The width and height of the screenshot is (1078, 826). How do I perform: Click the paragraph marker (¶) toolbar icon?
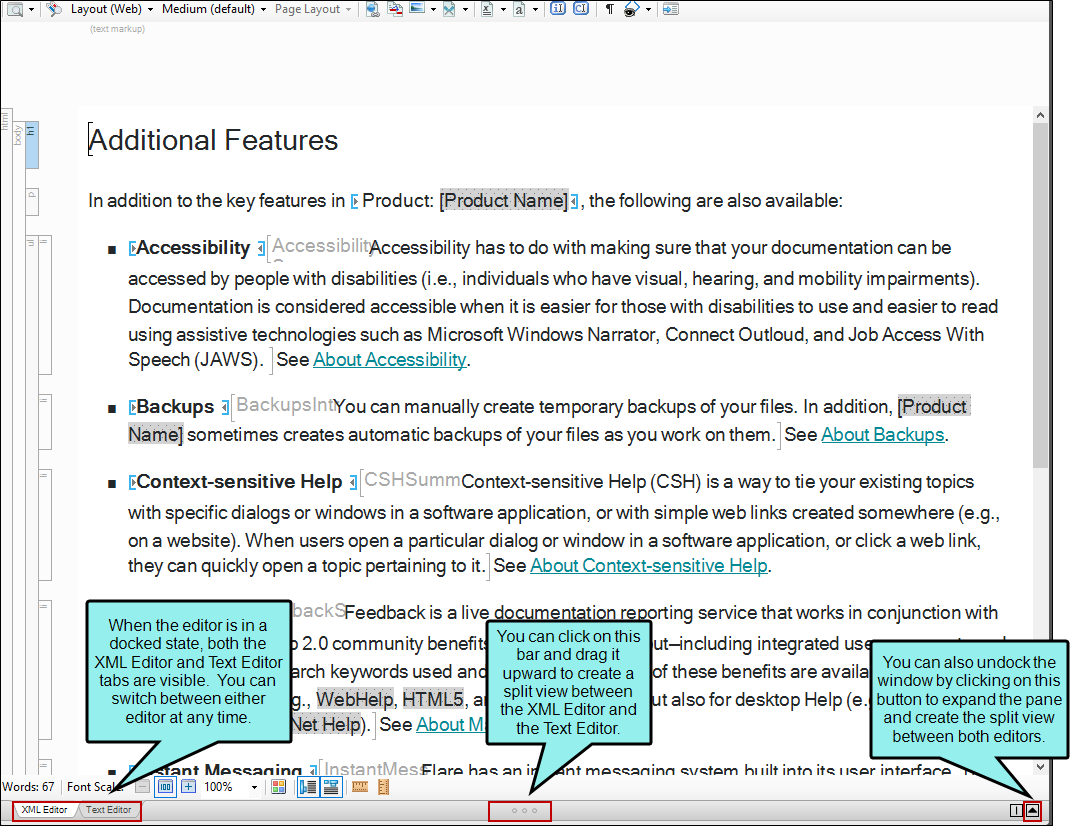[x=609, y=9]
